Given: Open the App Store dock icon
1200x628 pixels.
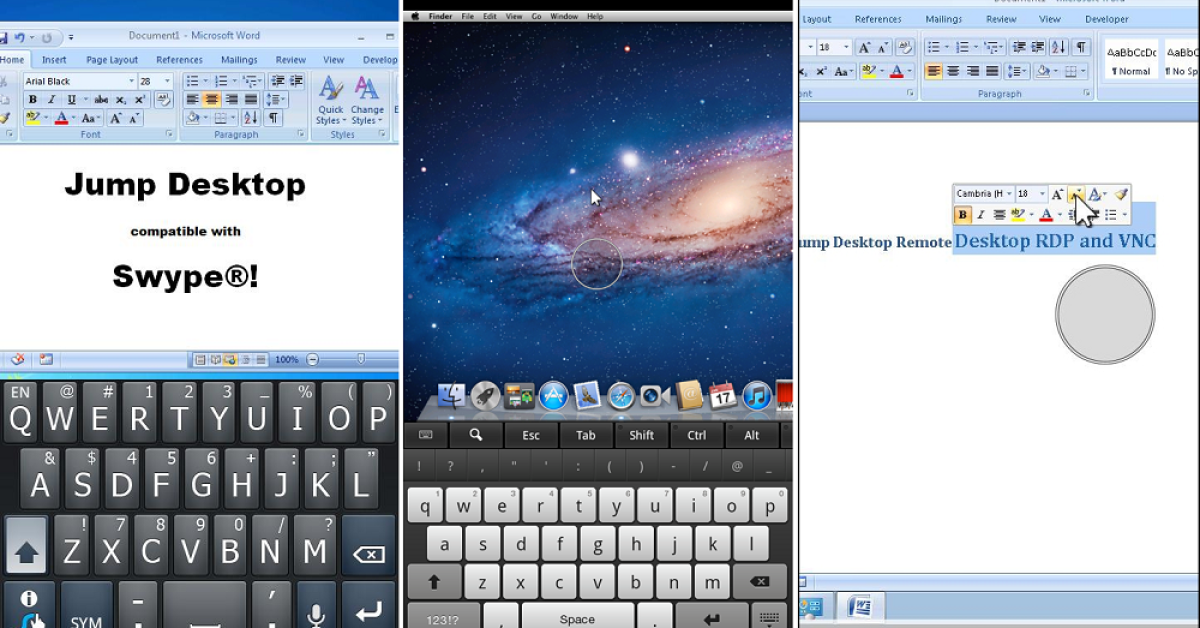Looking at the screenshot, I should click(x=553, y=396).
